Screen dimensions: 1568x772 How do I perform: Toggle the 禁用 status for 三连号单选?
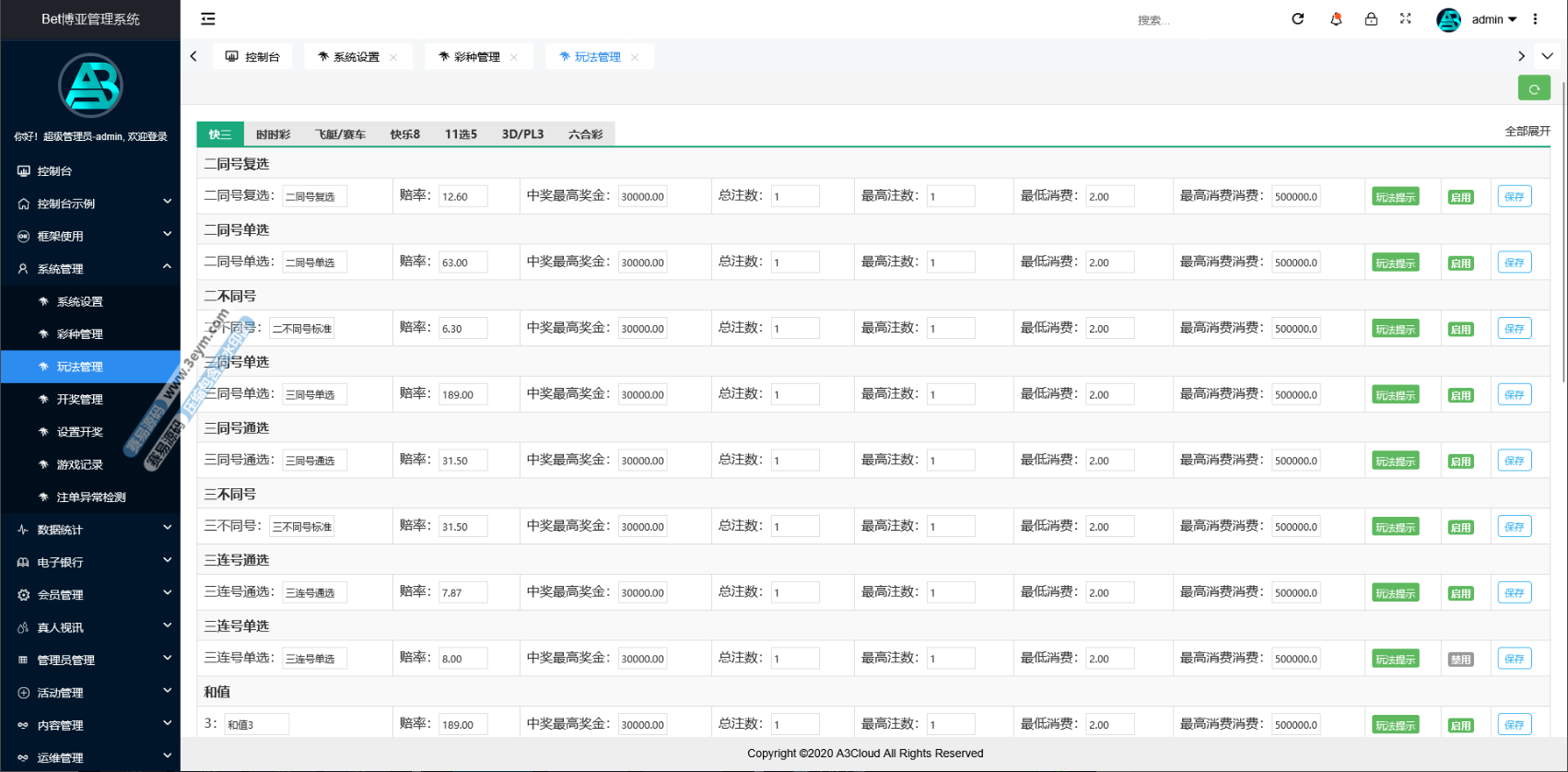[x=1460, y=660]
